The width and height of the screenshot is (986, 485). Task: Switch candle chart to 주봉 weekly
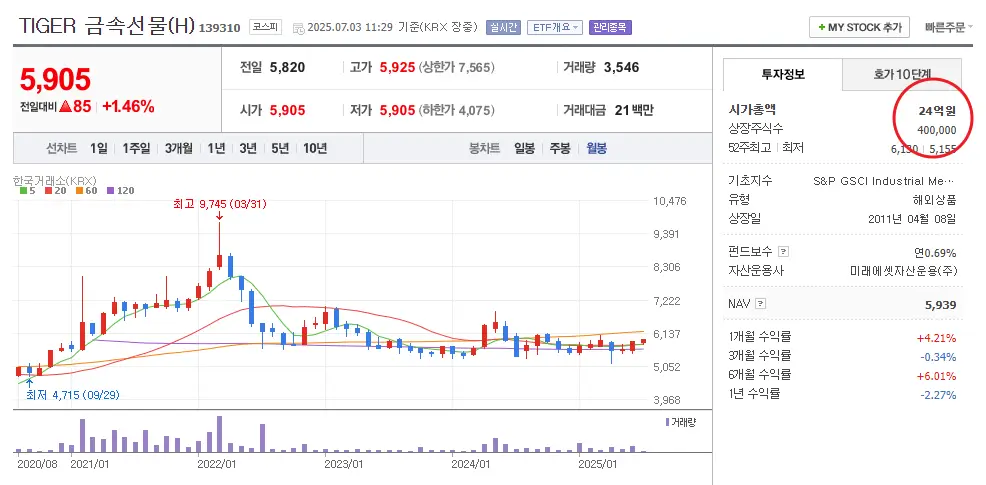coord(559,148)
